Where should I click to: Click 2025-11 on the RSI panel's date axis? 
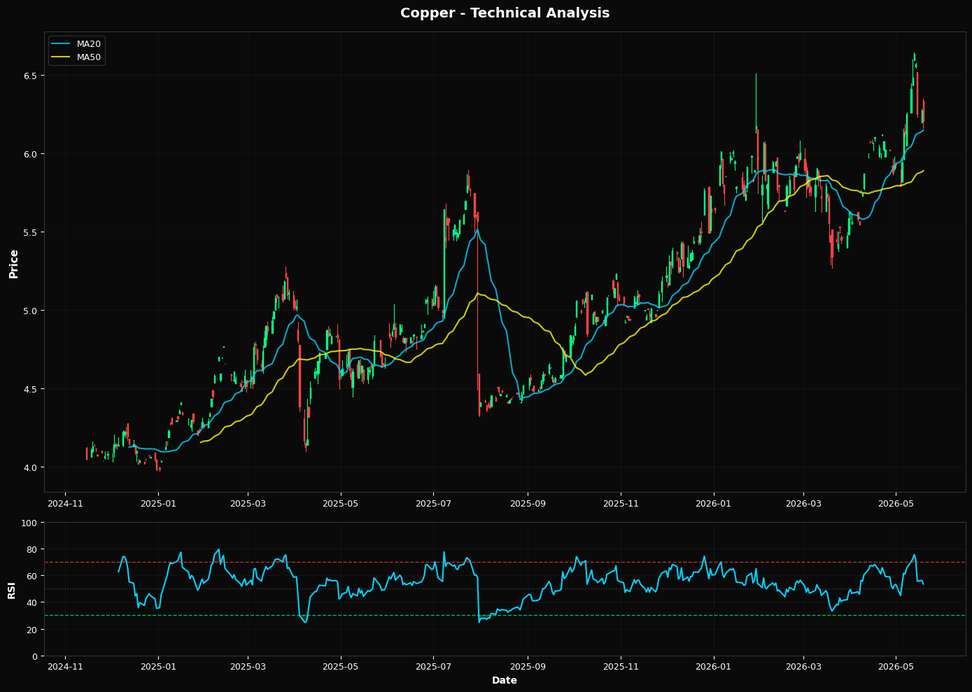tap(621, 667)
